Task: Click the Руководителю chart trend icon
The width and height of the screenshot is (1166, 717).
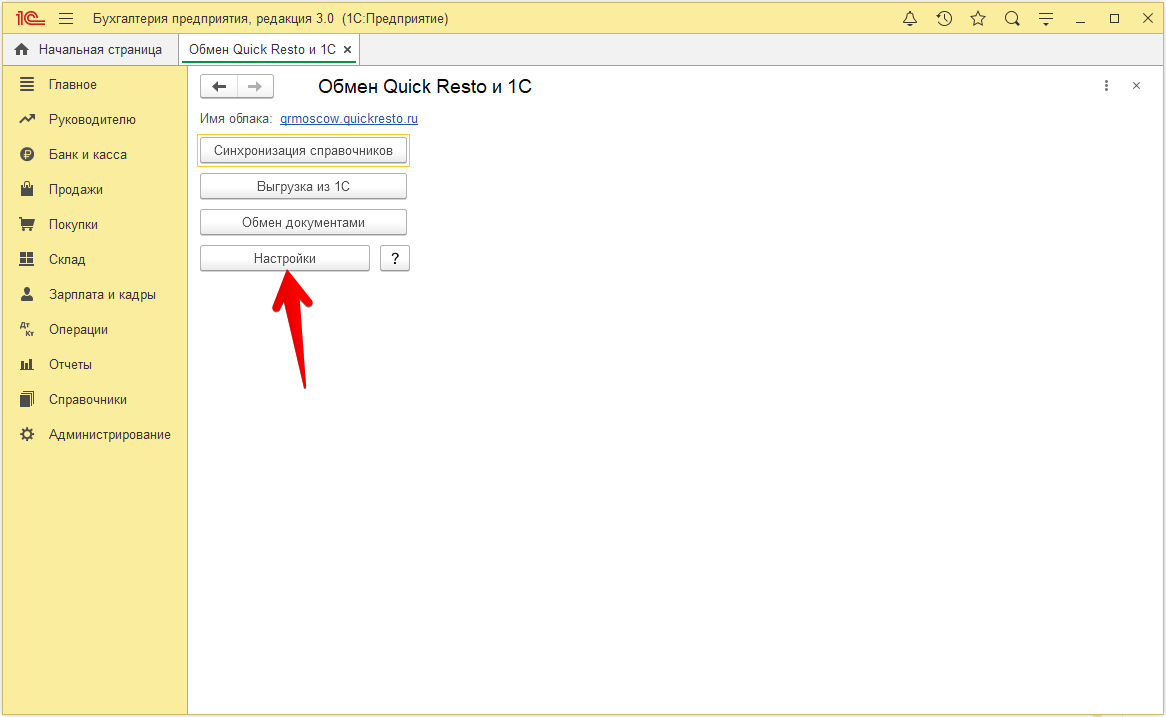Action: [27, 119]
